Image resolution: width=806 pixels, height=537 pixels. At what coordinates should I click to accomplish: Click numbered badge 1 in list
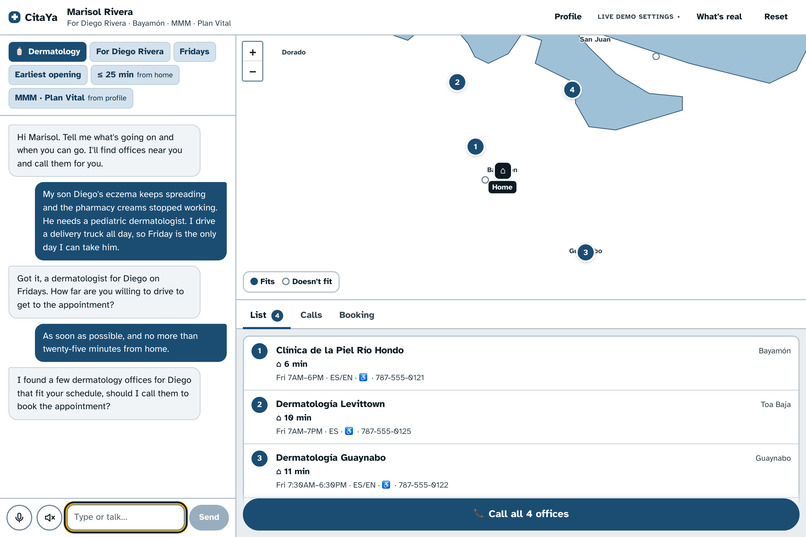(x=259, y=351)
